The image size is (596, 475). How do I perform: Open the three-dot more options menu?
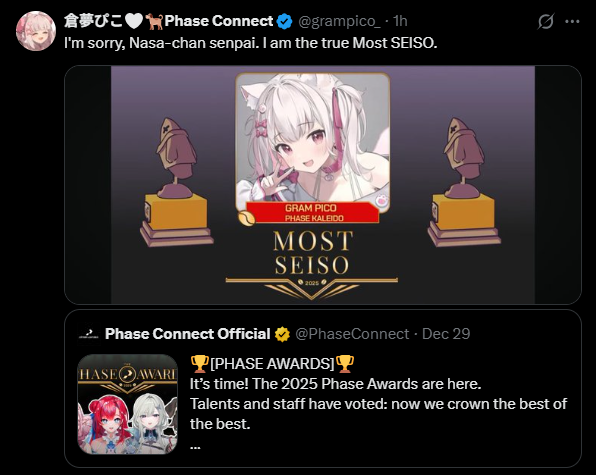[572, 22]
